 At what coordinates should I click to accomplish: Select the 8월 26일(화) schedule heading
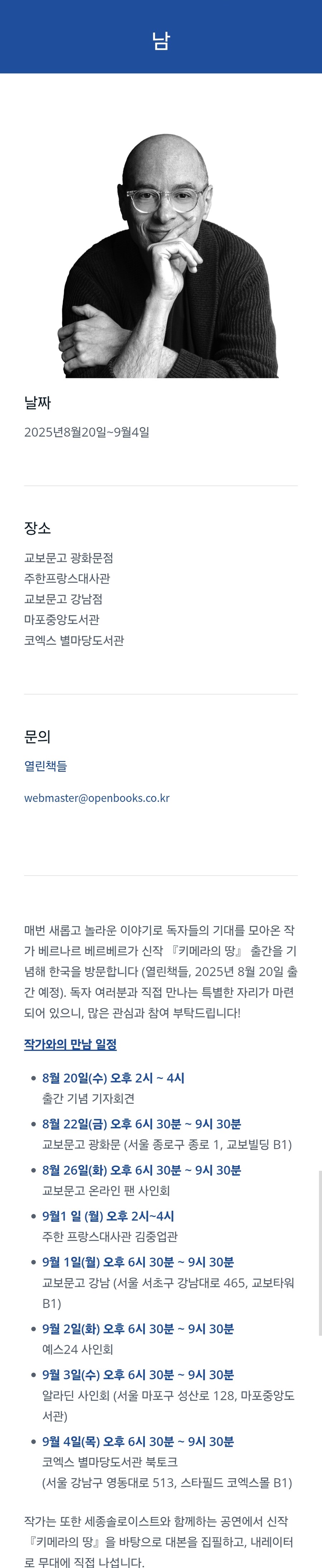click(141, 1170)
